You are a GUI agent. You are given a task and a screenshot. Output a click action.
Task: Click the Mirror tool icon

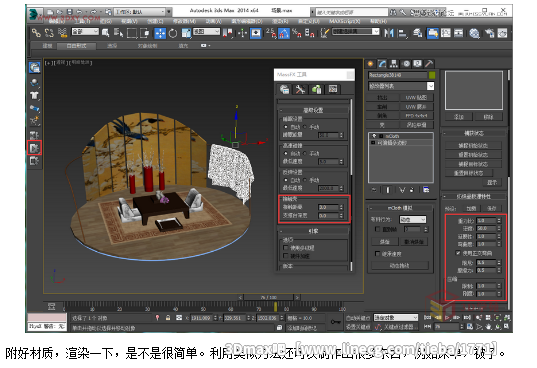point(389,33)
